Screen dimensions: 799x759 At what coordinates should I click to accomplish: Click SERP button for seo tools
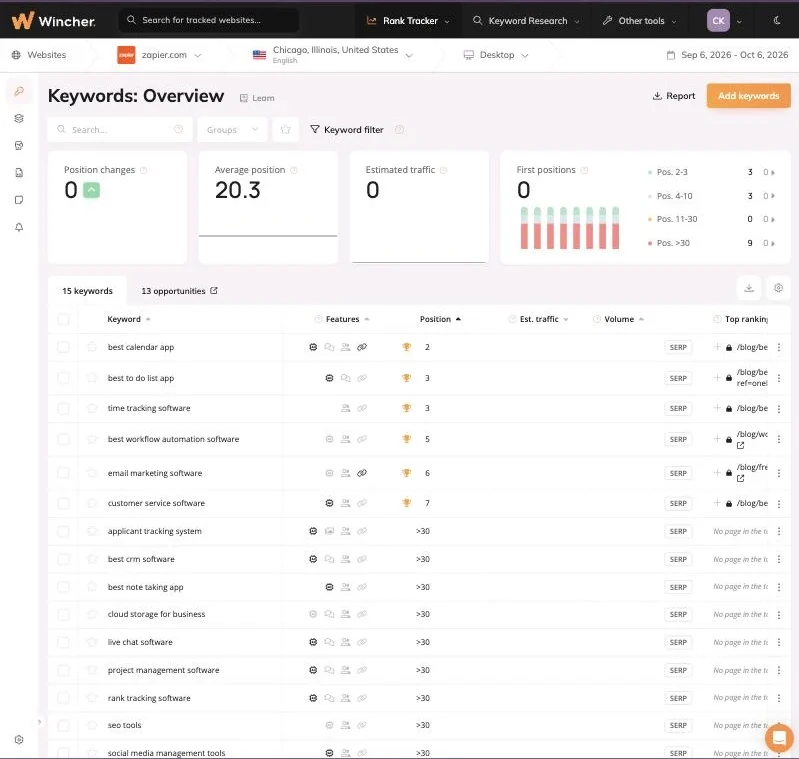click(678, 725)
